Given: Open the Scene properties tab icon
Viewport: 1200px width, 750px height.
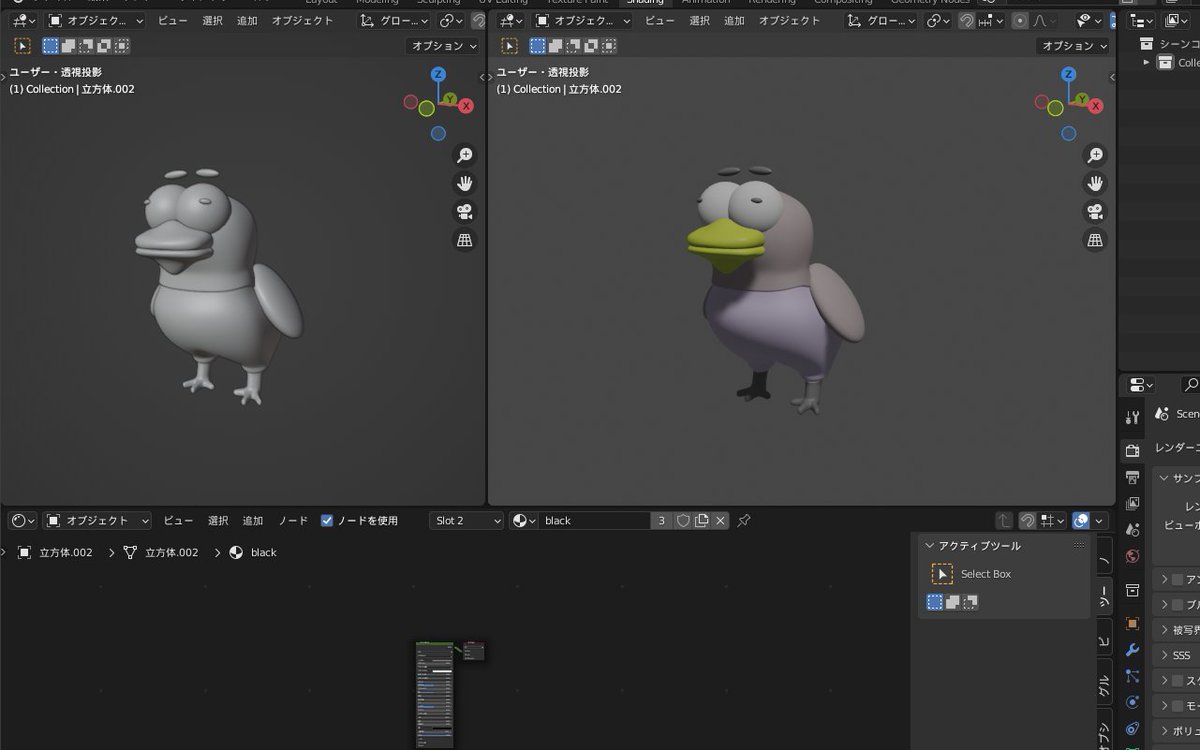Looking at the screenshot, I should pos(1132,529).
